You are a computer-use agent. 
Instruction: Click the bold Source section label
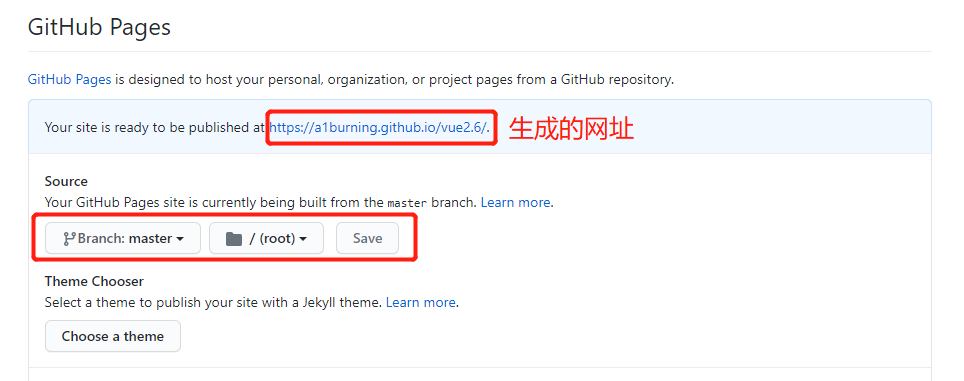click(x=66, y=181)
